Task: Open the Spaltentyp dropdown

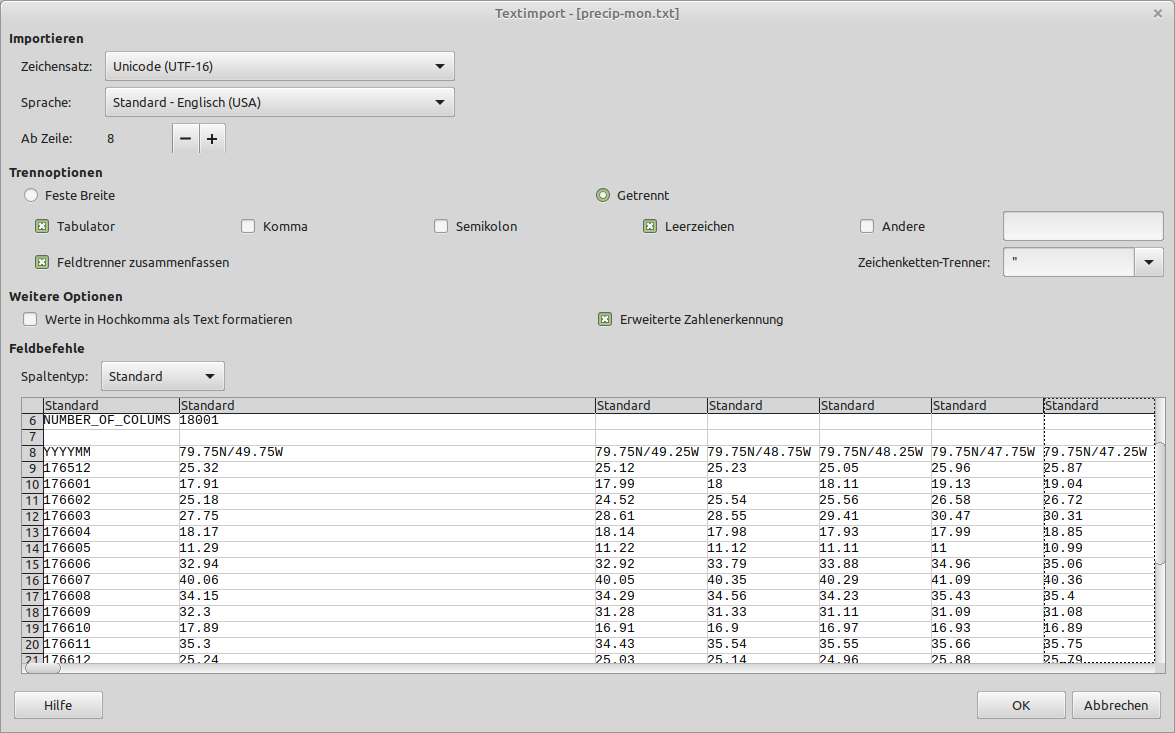Action: [x=163, y=377]
